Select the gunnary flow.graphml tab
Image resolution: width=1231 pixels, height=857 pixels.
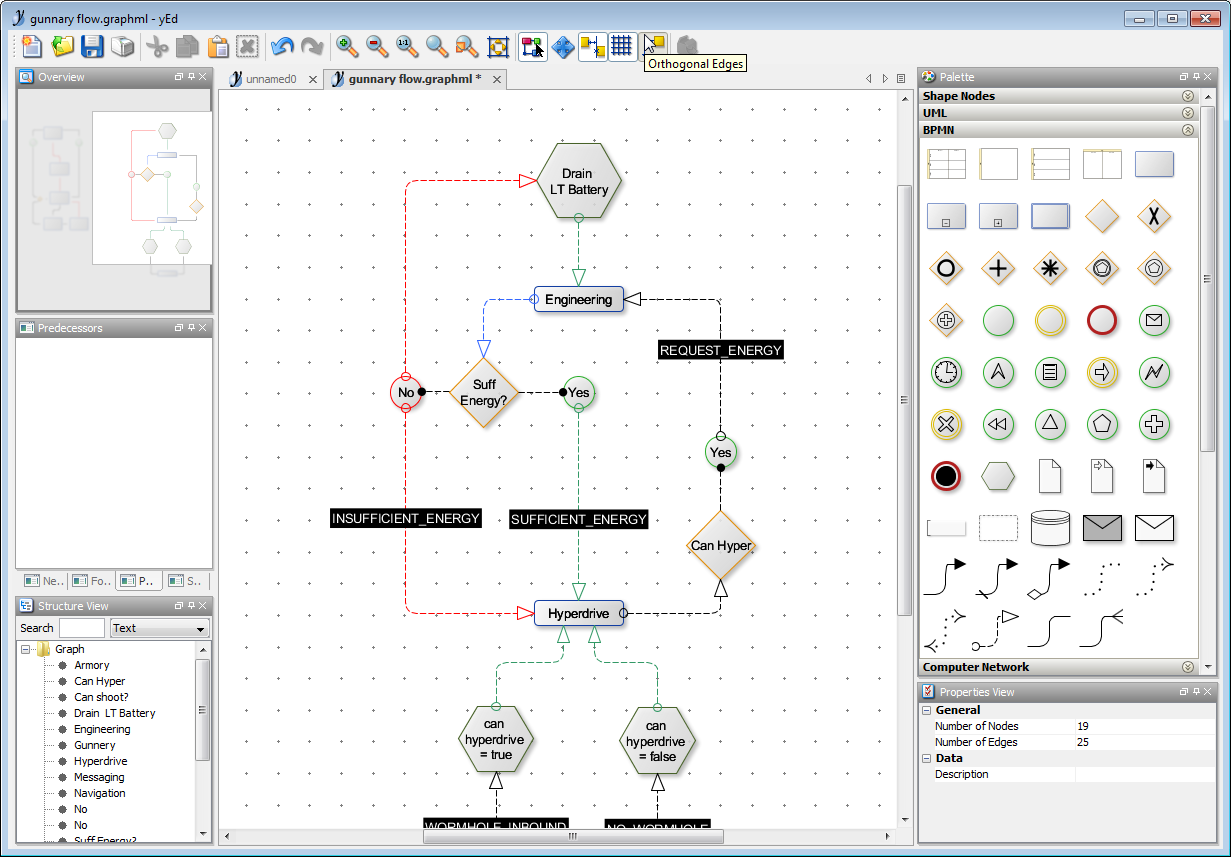click(x=414, y=79)
